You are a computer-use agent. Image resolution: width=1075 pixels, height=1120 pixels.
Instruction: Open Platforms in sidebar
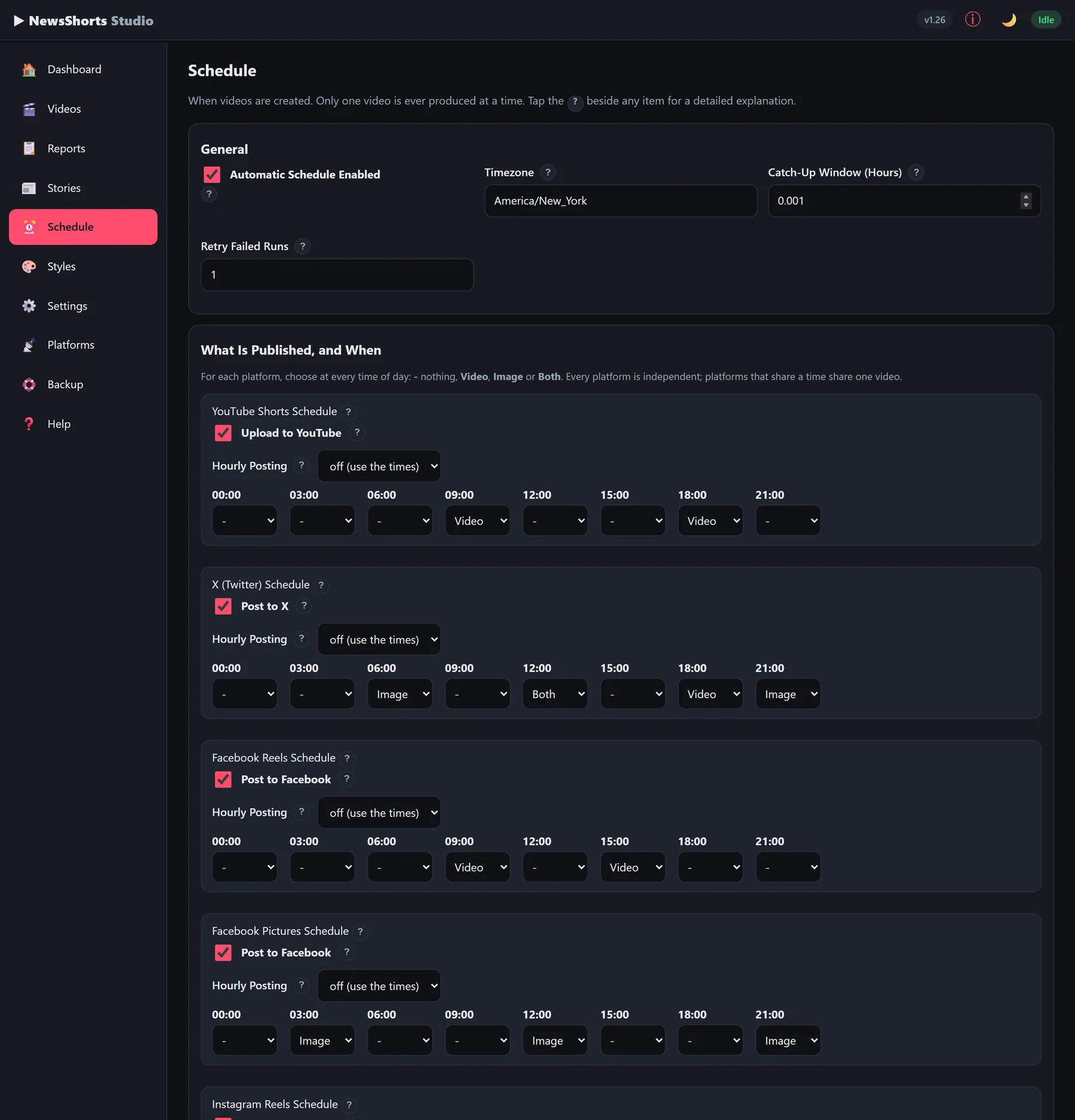tap(83, 345)
